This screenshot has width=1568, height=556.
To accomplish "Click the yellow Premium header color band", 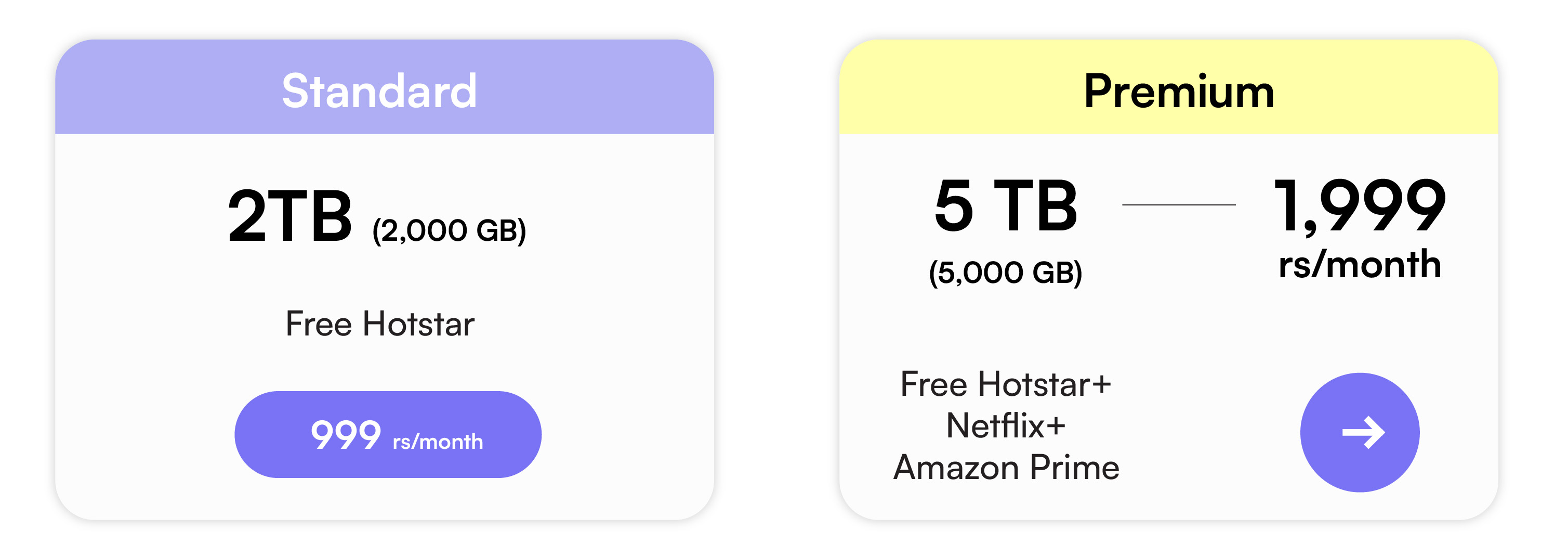I will pos(1168,87).
